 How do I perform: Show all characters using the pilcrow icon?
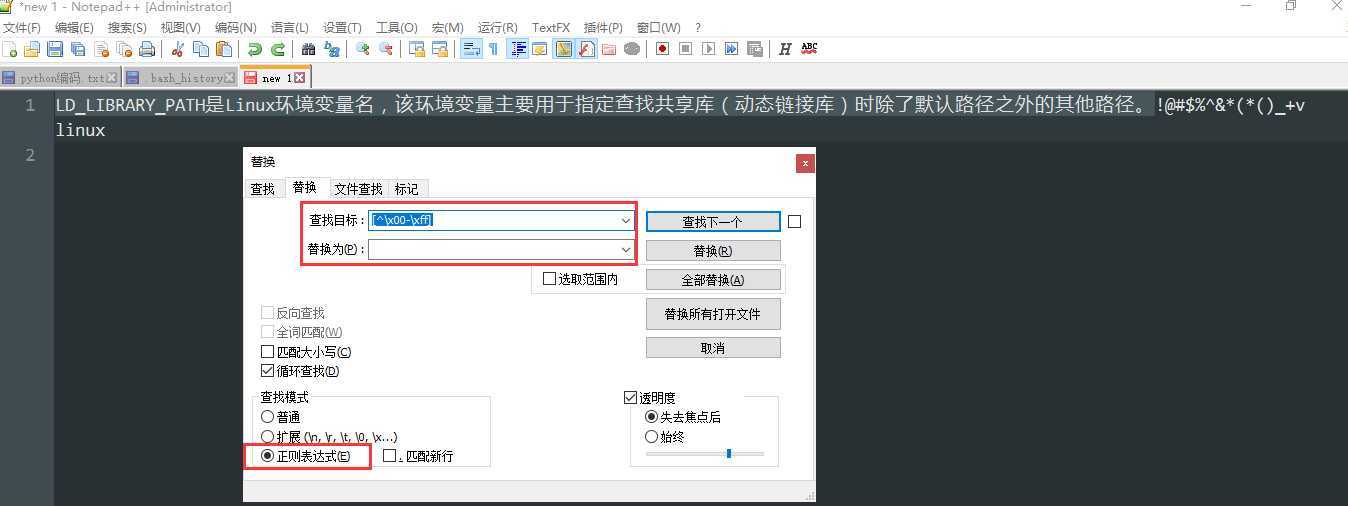[x=493, y=48]
